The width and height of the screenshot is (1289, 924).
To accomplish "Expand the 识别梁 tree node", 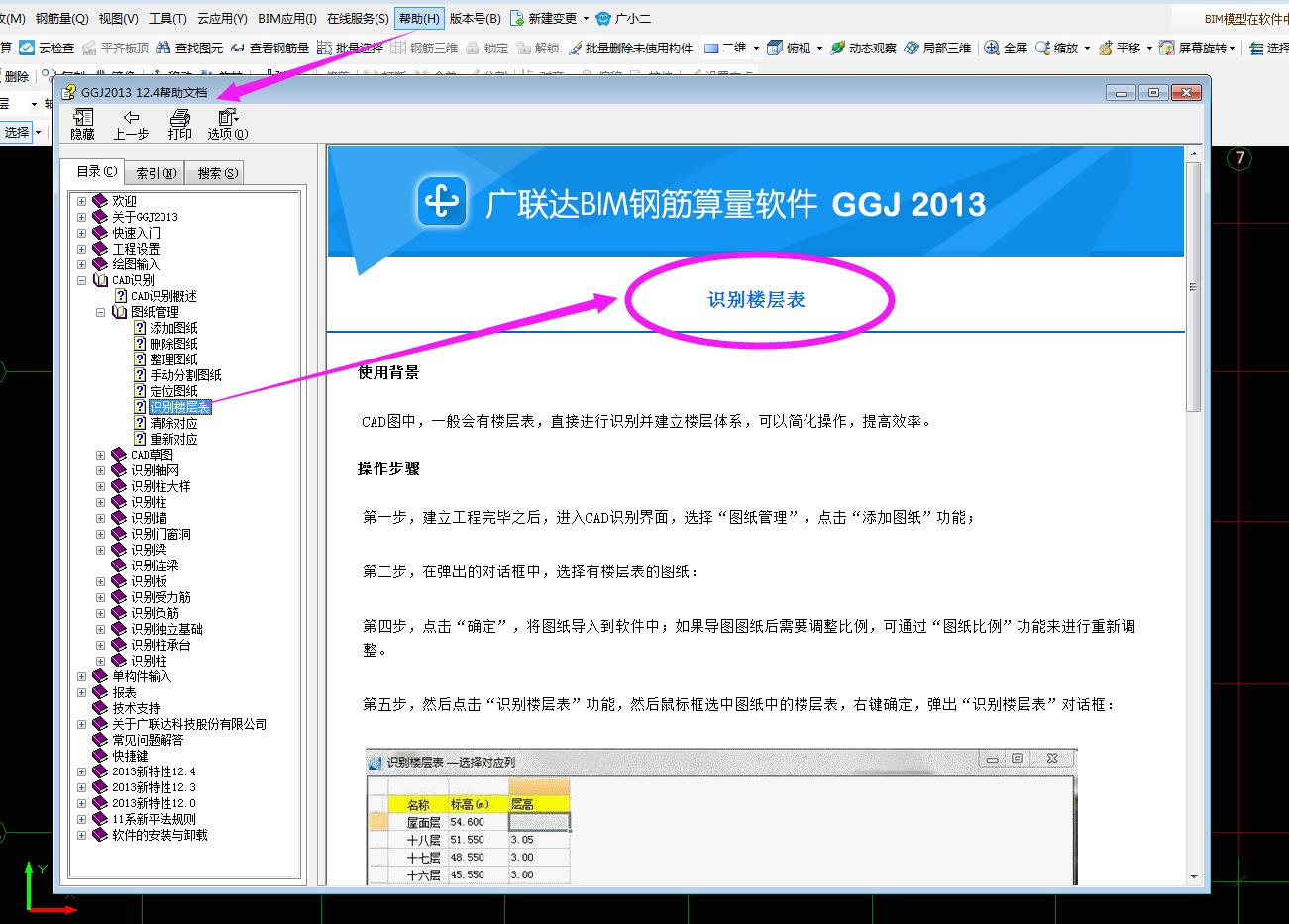I will coord(100,550).
